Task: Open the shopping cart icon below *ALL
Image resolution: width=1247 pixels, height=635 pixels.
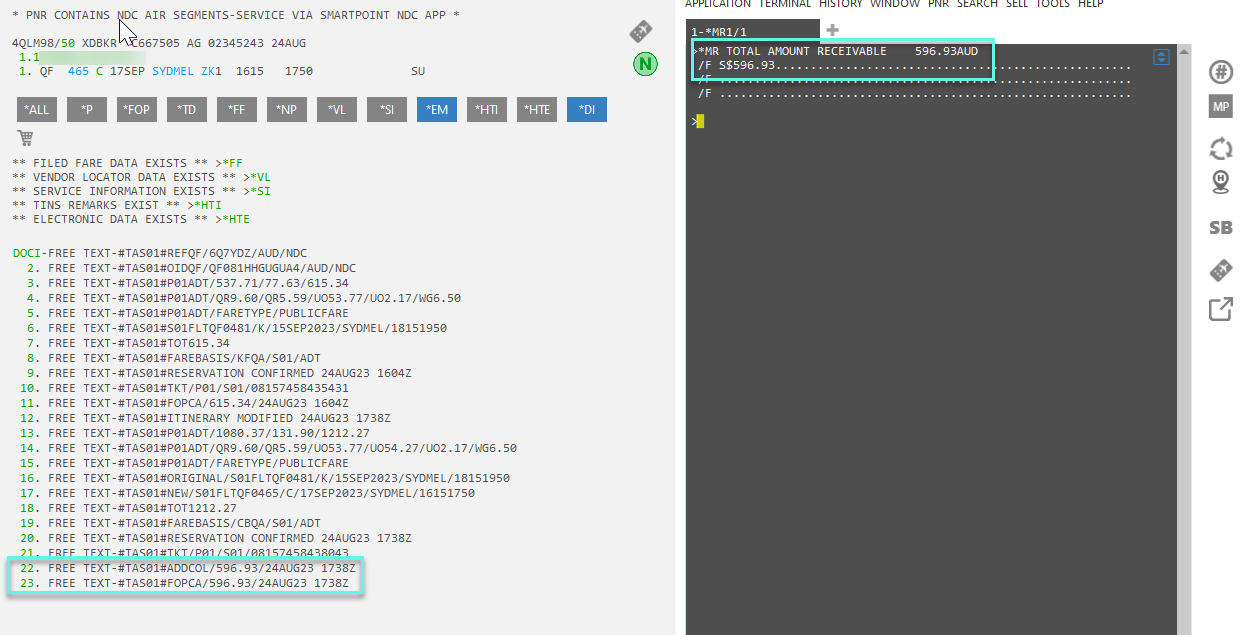Action: point(25,137)
